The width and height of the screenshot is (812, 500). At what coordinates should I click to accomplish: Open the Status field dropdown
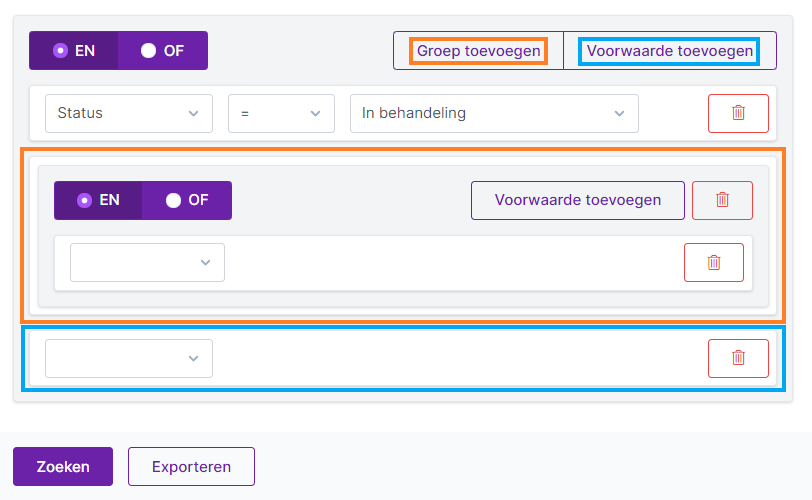point(129,113)
